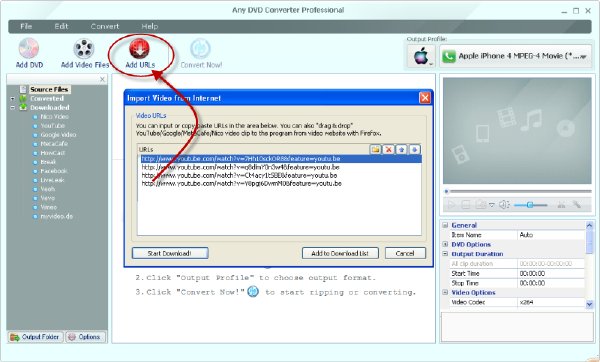Viewport: 600px width, 362px height.
Task: Click the Start Time value field
Action: point(551,274)
